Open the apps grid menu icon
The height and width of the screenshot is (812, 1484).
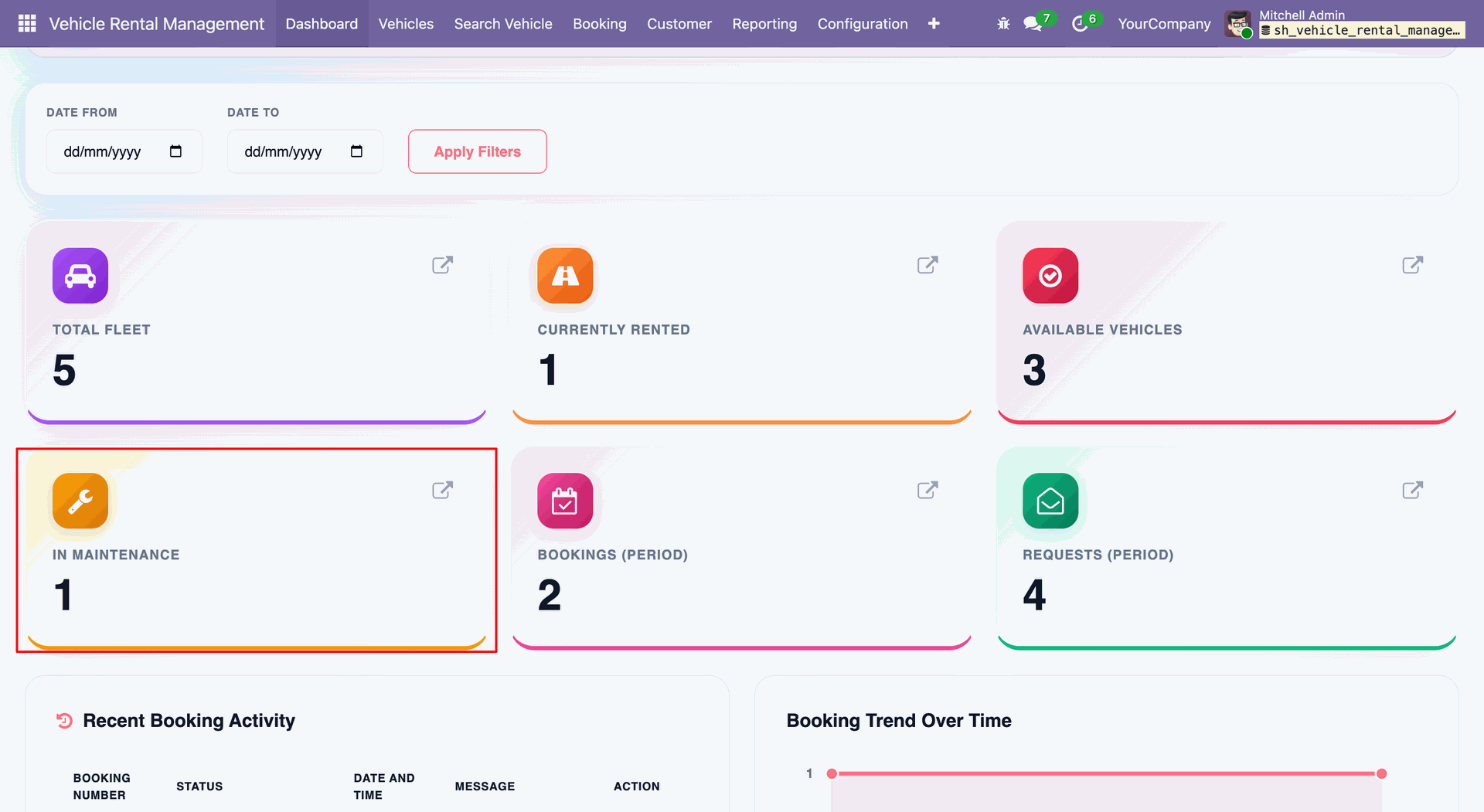tap(27, 23)
